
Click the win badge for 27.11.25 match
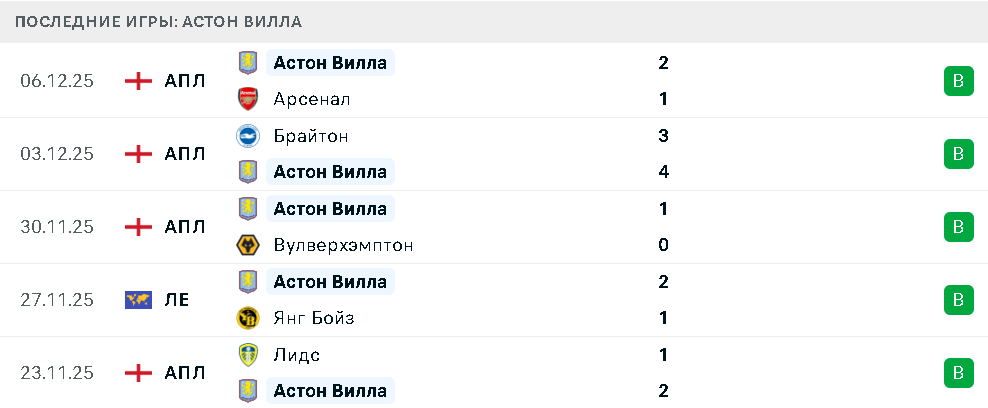(958, 299)
